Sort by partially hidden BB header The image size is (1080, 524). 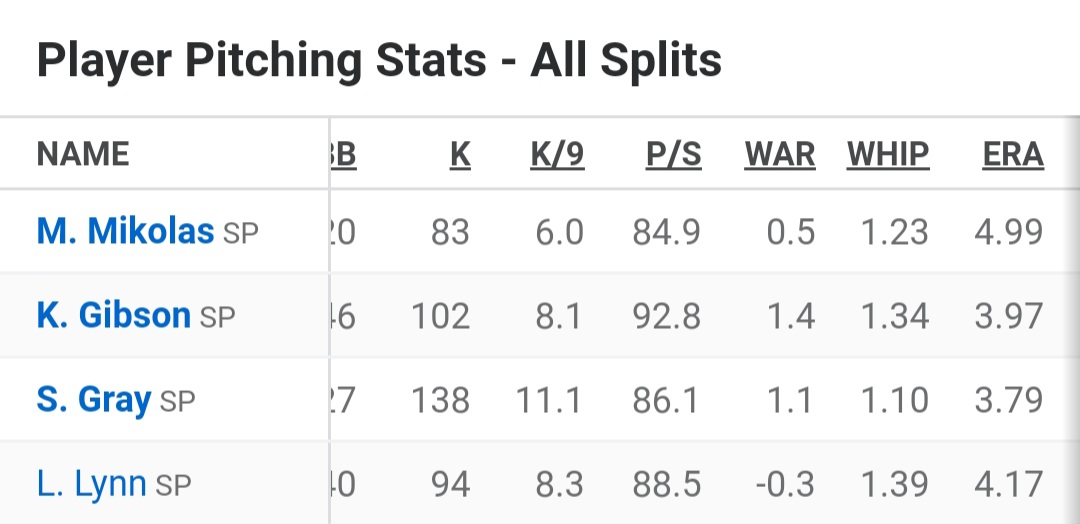pos(343,155)
